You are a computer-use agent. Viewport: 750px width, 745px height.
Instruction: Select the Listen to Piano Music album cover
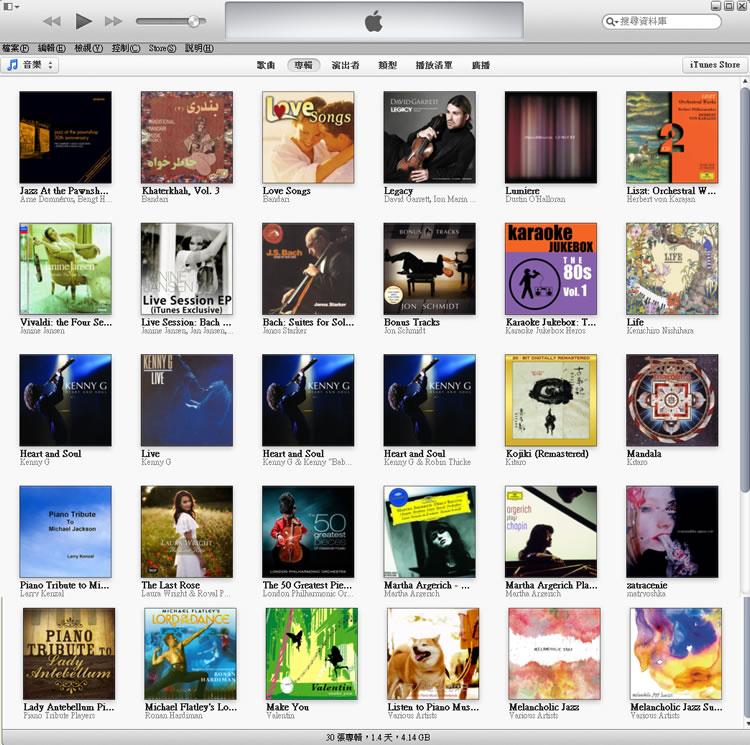[433, 654]
